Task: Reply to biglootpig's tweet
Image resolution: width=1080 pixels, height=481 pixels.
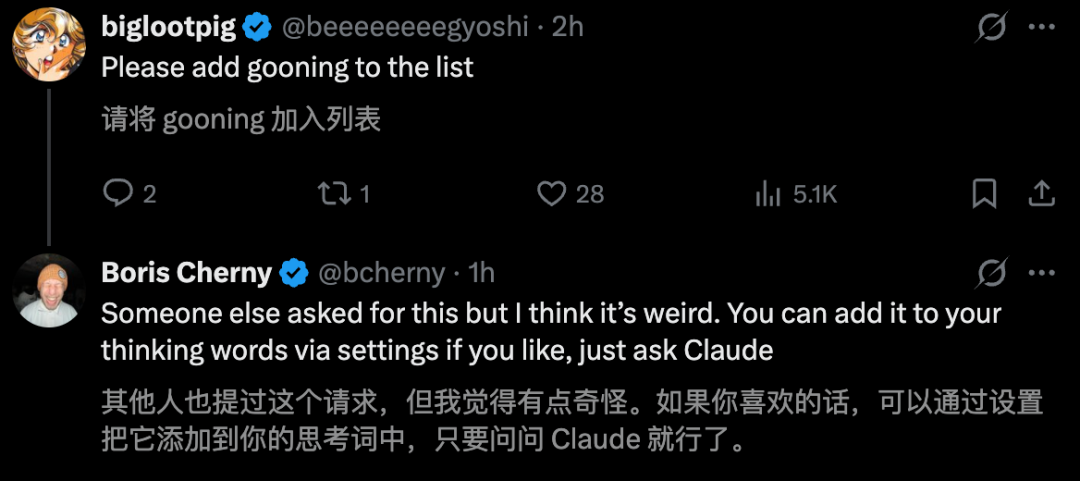Action: point(119,193)
